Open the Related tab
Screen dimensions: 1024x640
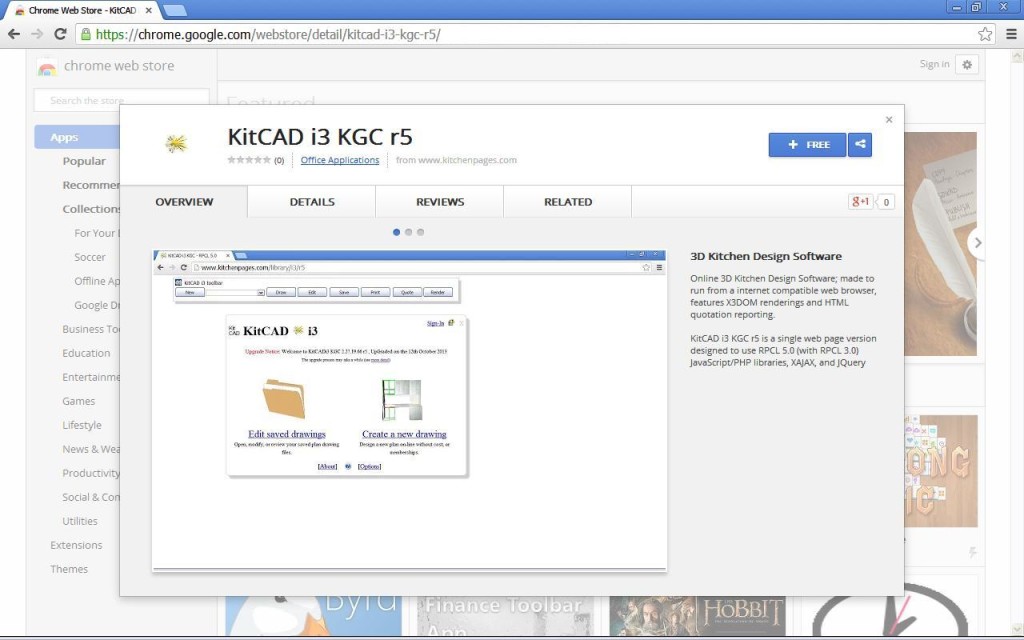coord(568,202)
